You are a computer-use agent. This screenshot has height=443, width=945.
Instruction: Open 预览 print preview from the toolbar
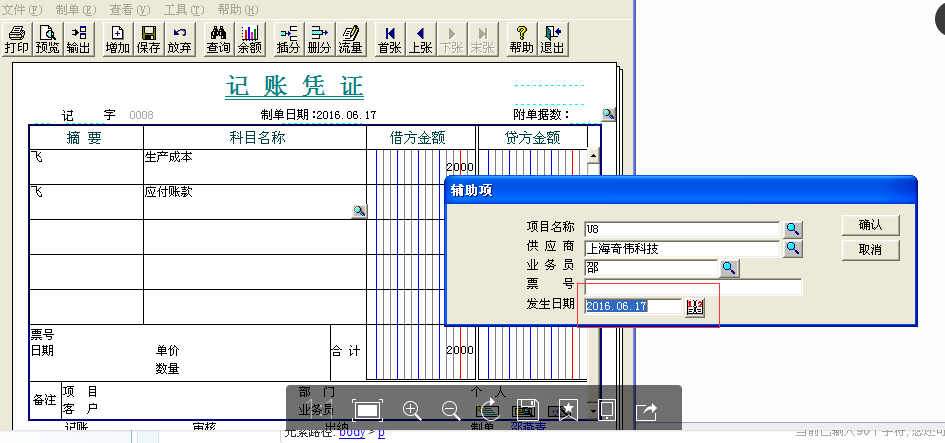pos(47,40)
